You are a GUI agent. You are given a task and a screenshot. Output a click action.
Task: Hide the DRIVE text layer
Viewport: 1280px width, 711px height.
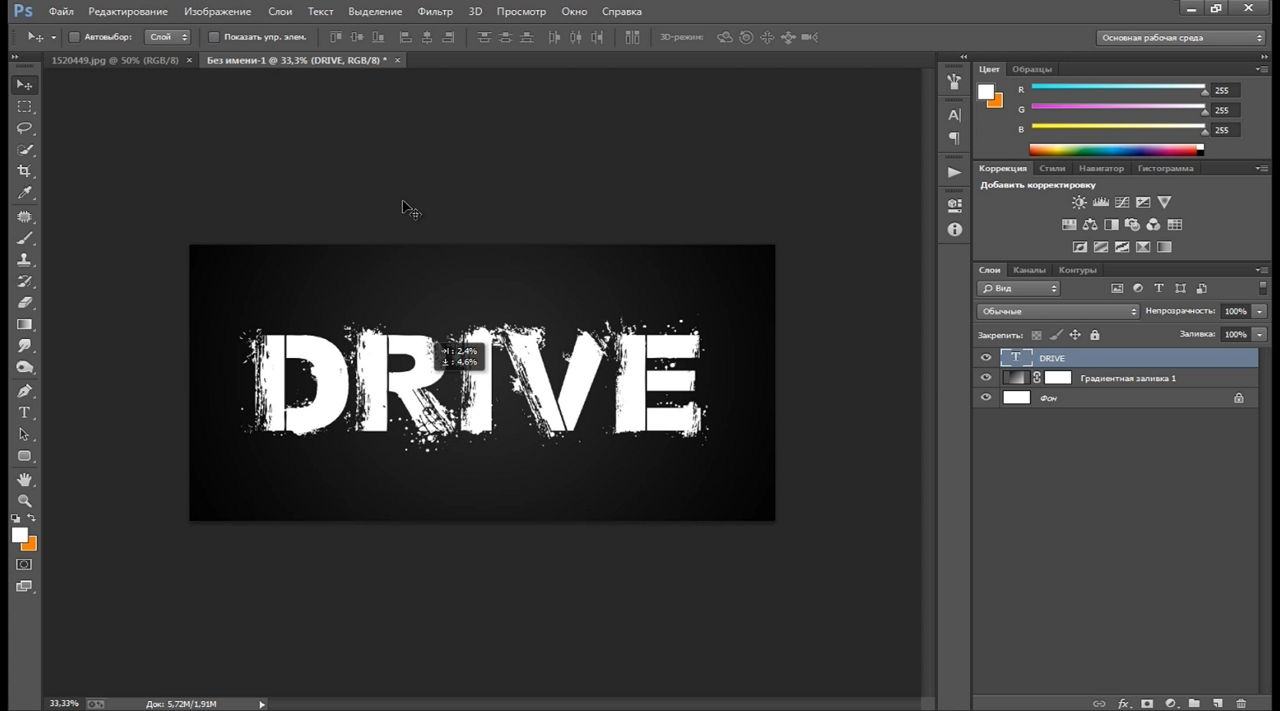(986, 358)
